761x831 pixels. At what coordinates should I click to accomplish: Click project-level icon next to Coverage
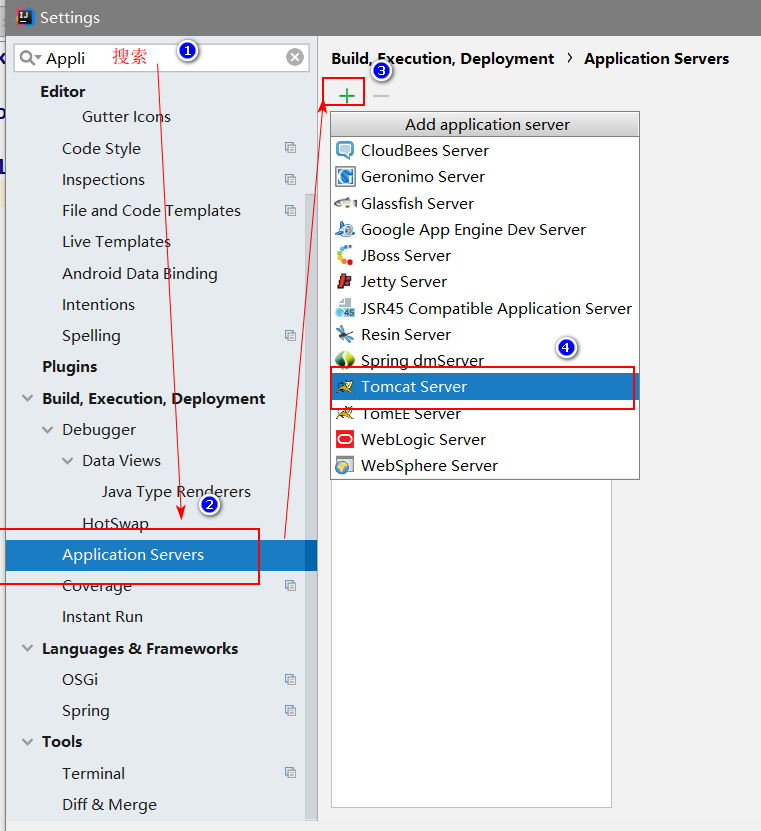[290, 586]
